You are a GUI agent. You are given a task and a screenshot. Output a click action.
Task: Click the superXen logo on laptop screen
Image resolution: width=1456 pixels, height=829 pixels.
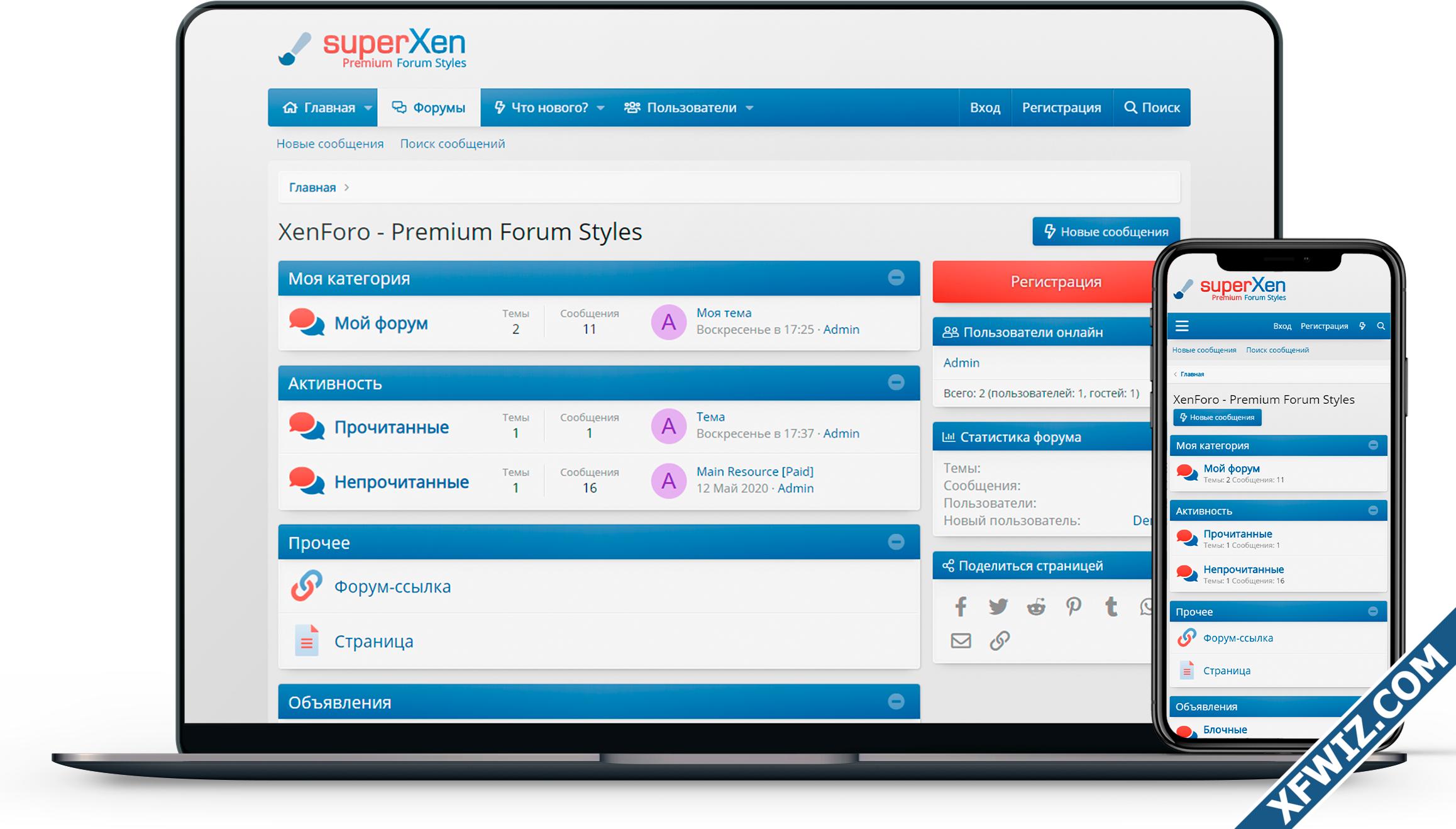click(x=372, y=48)
